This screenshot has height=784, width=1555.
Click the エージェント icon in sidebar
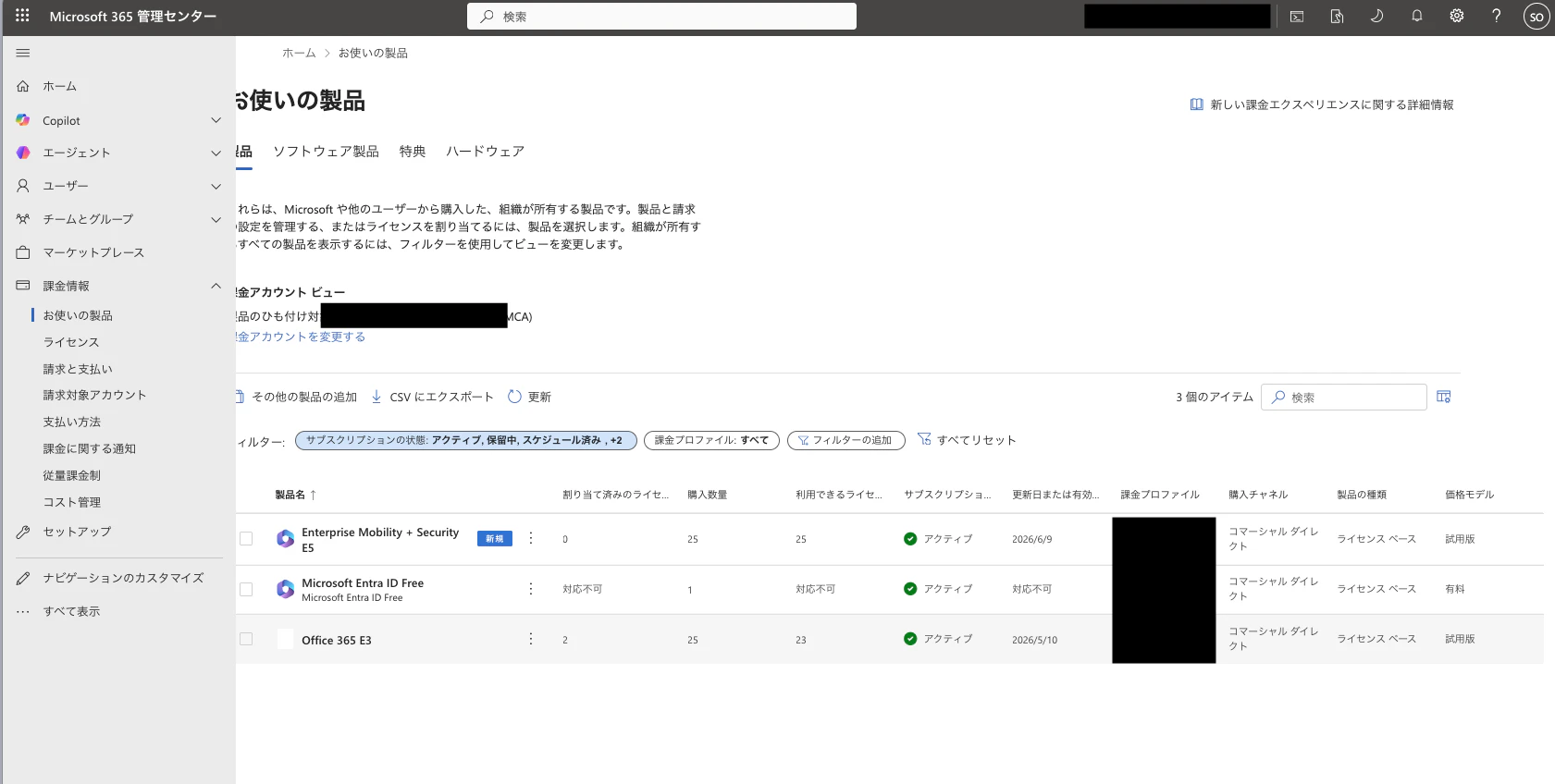[23, 153]
